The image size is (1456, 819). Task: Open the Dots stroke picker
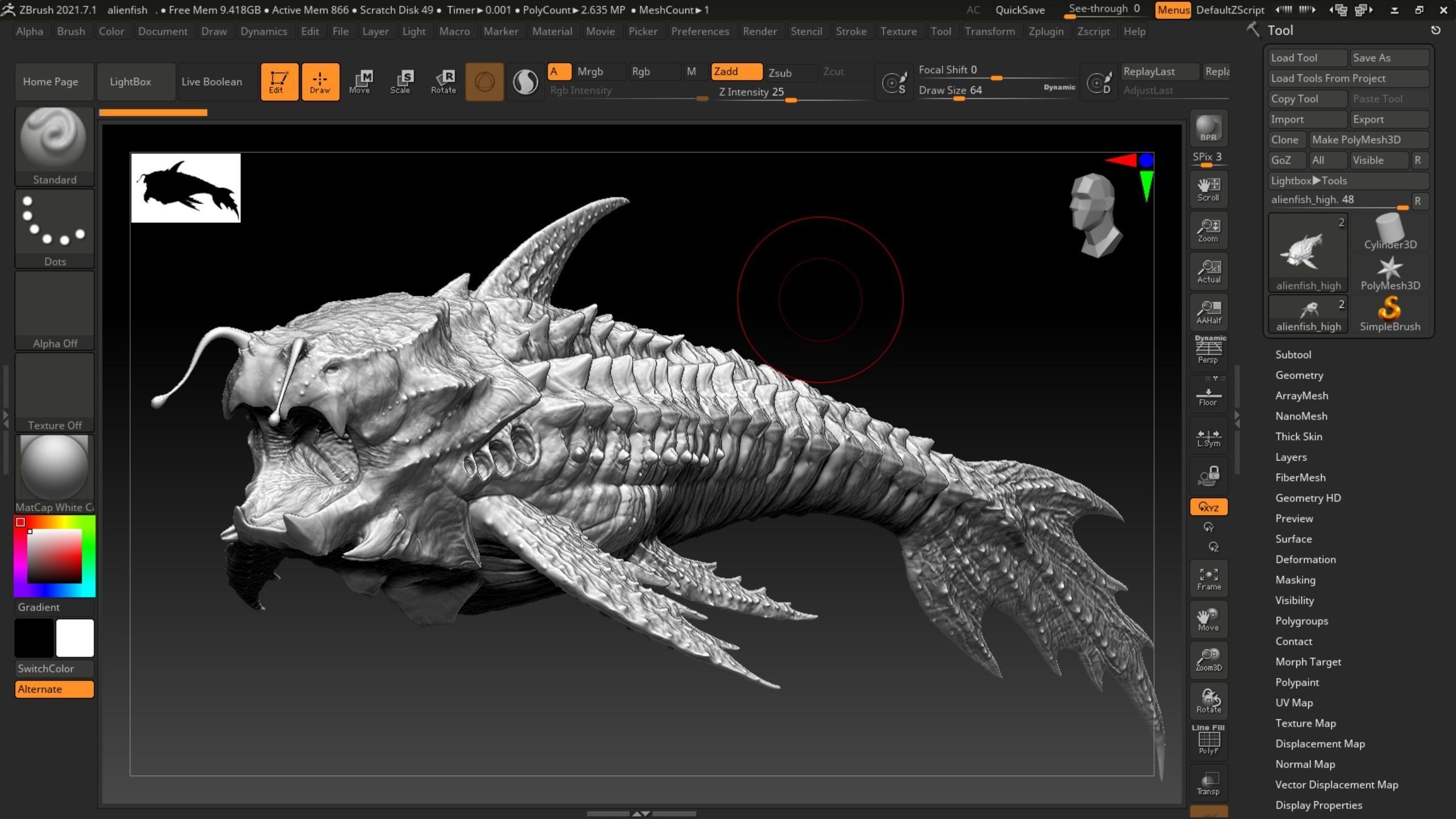[55, 229]
